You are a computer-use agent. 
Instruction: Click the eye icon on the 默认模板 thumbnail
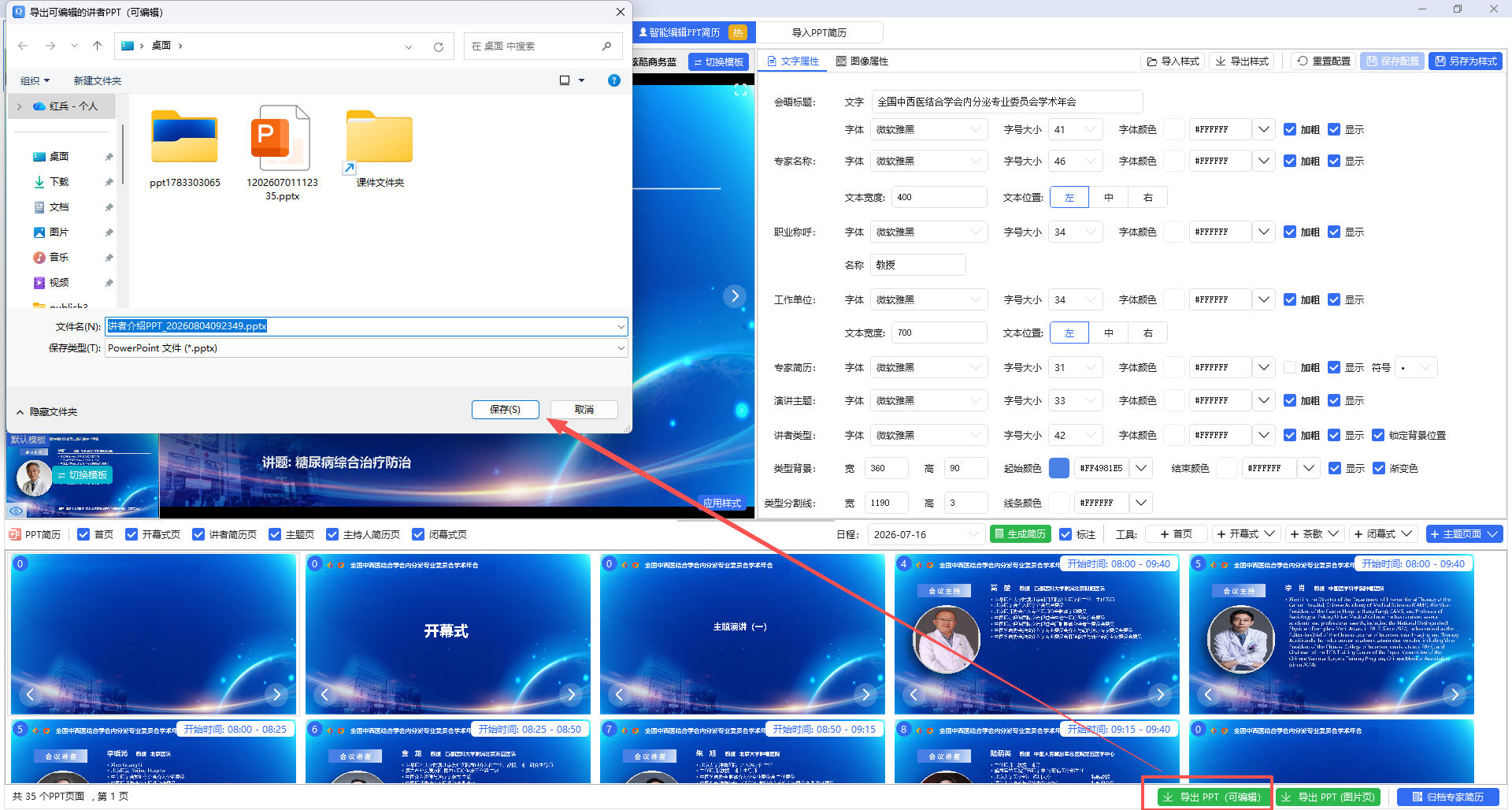16,511
